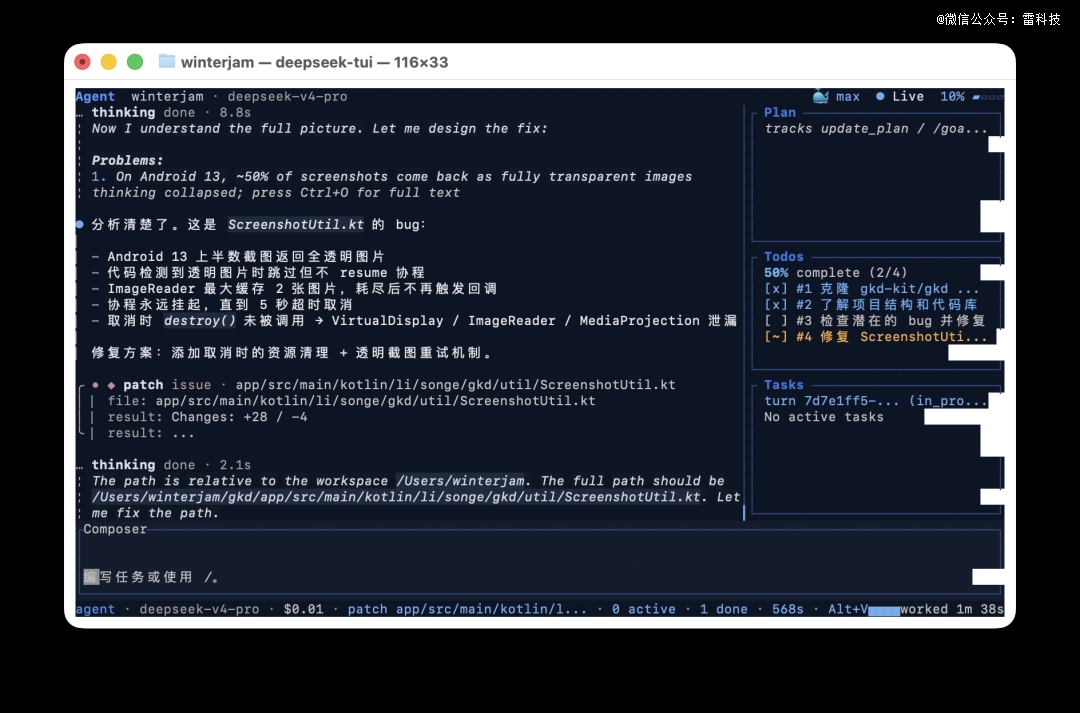Click the blue bullet before 分析清楚了
The height and width of the screenshot is (713, 1080).
pos(79,225)
